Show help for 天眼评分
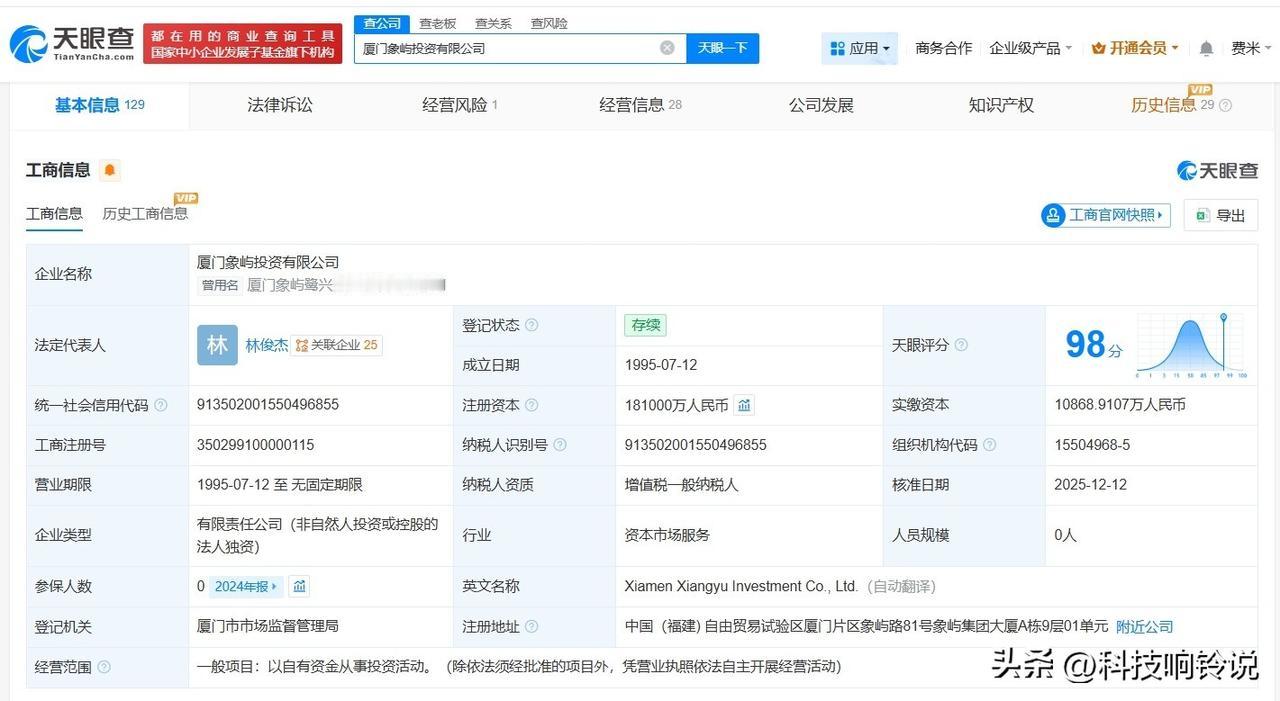Image resolution: width=1280 pixels, height=701 pixels. (x=961, y=345)
